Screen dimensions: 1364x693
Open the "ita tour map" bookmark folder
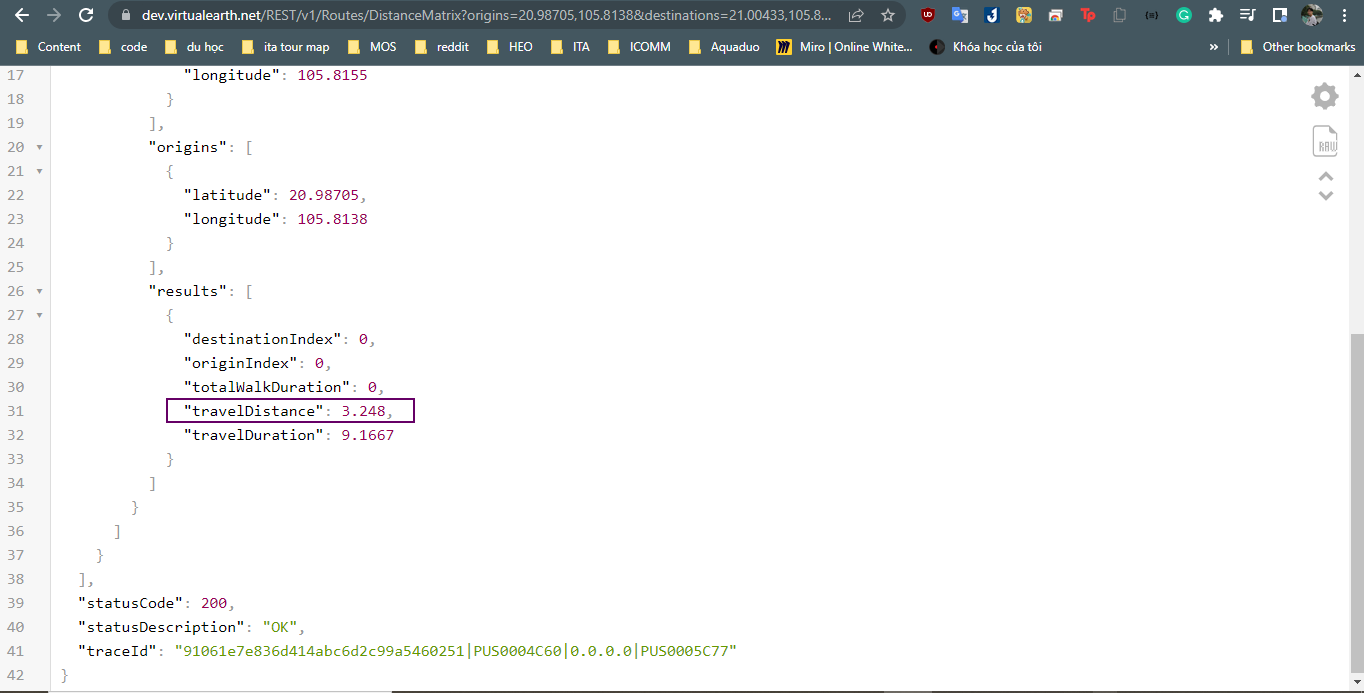285,47
